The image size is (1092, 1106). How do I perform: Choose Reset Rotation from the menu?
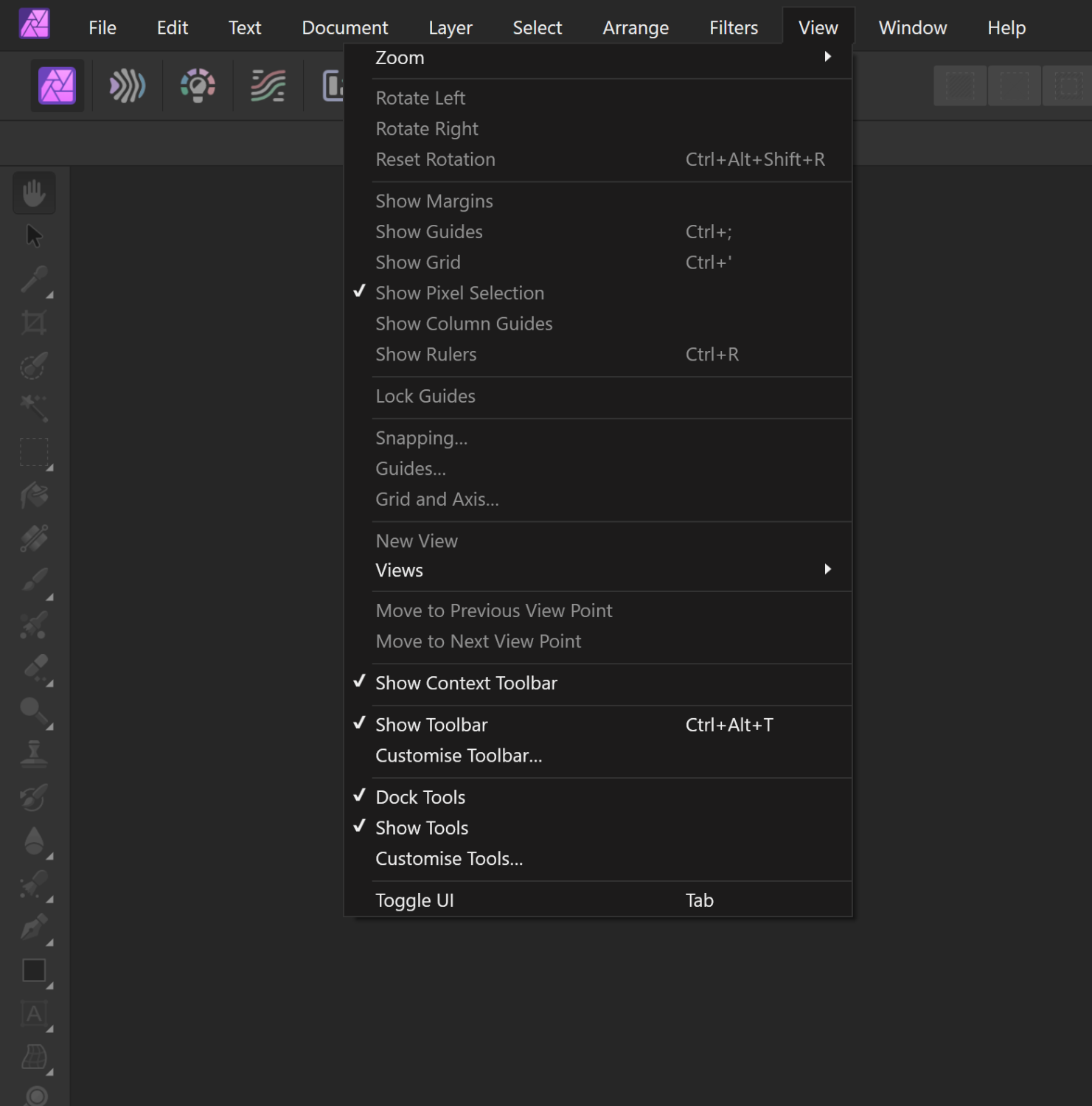(435, 159)
